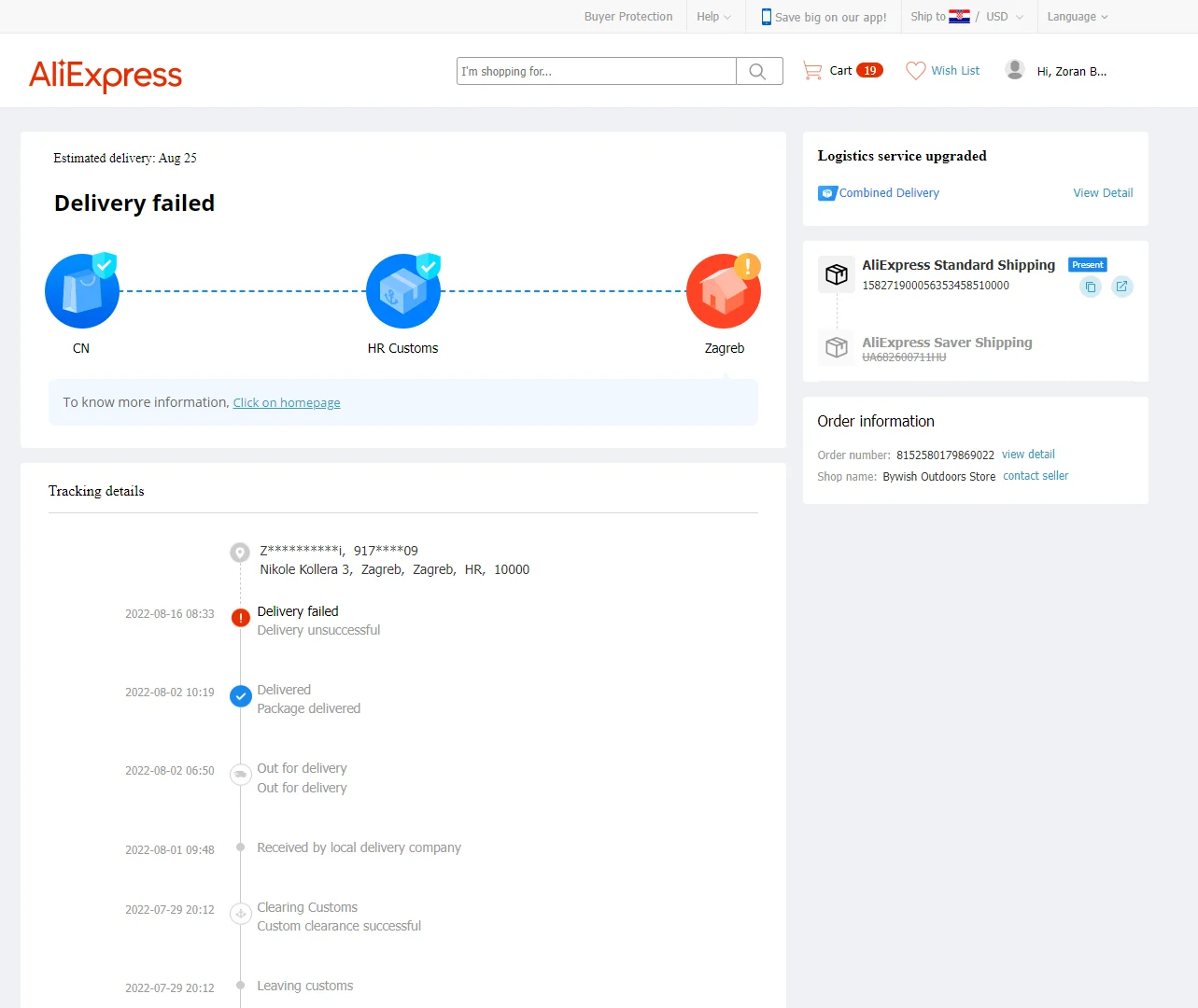Open the shopping cart icon

(812, 71)
